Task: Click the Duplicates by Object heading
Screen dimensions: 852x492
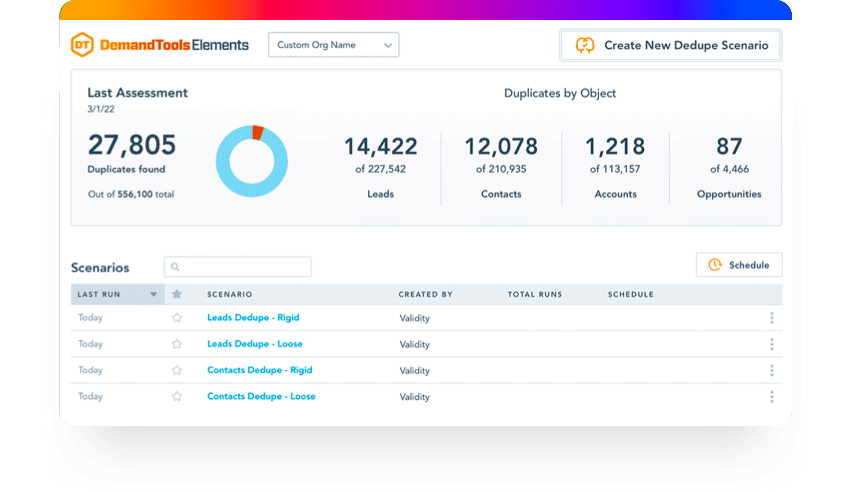Action: (560, 93)
